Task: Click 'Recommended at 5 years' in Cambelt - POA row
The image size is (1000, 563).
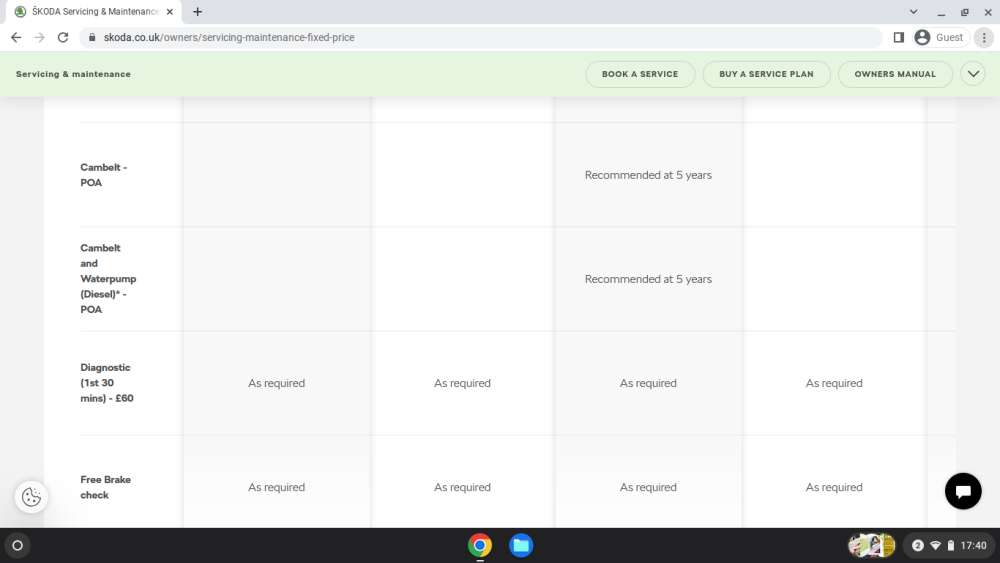Action: coord(648,175)
